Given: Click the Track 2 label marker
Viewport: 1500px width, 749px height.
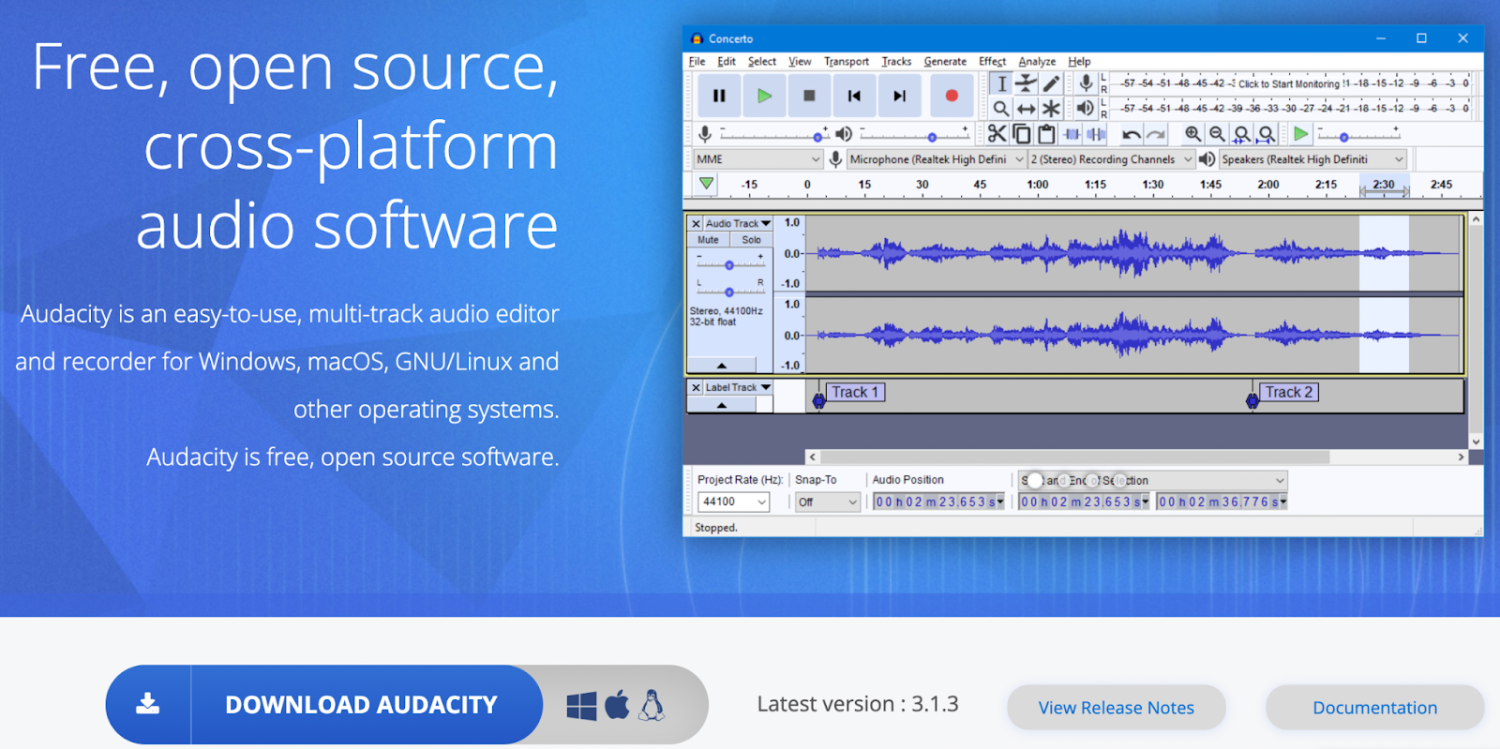Looking at the screenshot, I should click(x=1288, y=392).
